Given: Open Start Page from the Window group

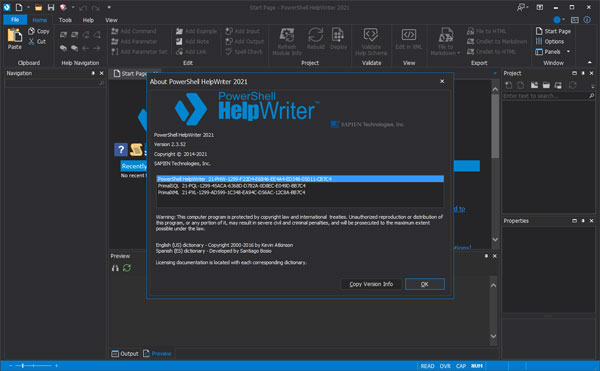Looking at the screenshot, I should [553, 31].
